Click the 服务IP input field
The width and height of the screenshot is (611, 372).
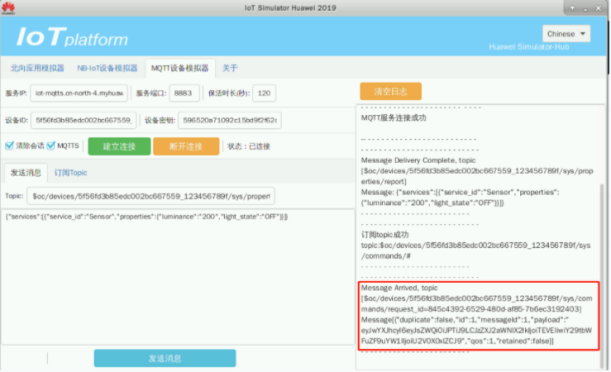coord(79,93)
